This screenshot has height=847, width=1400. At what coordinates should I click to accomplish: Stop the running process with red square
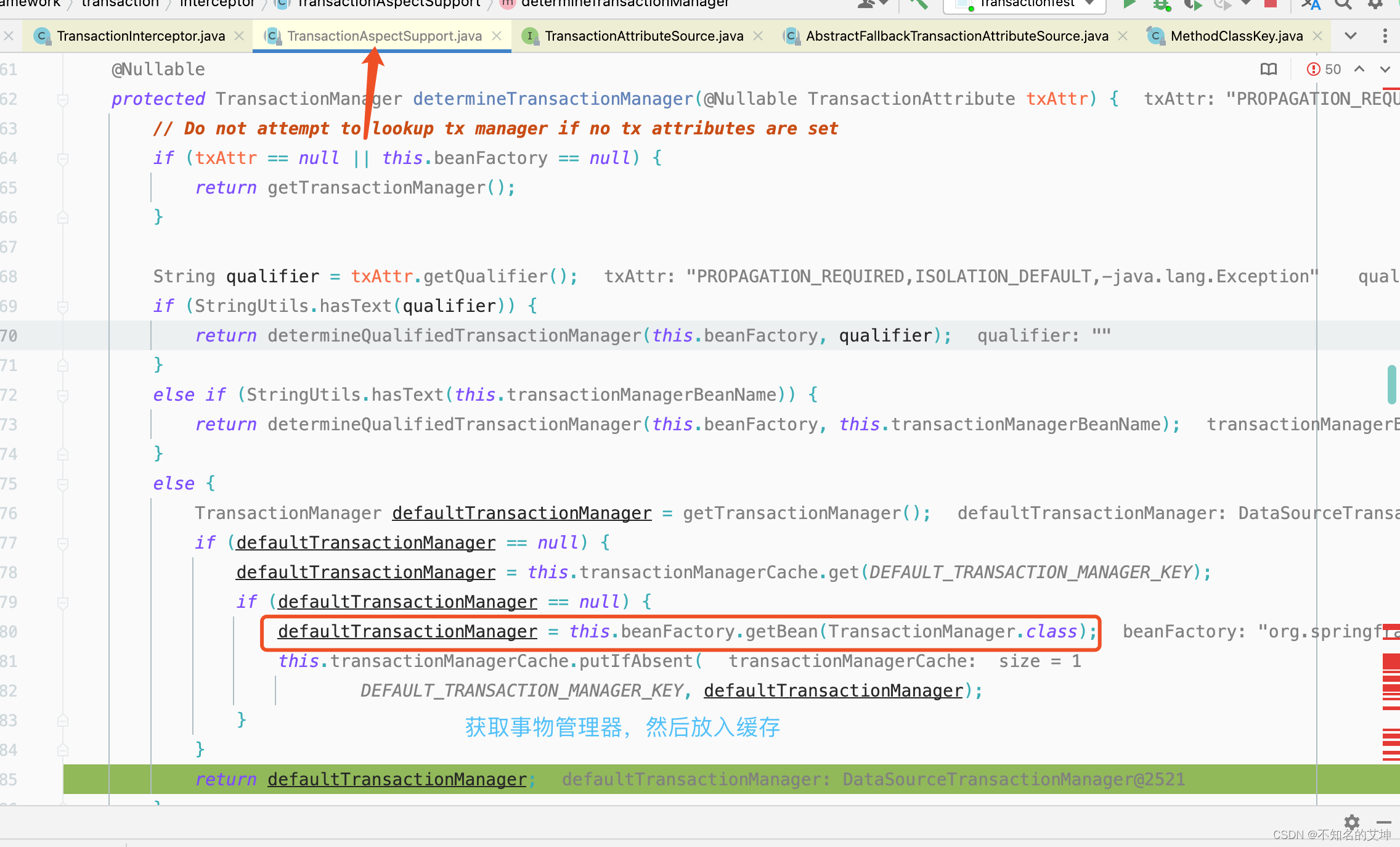coord(1271,3)
